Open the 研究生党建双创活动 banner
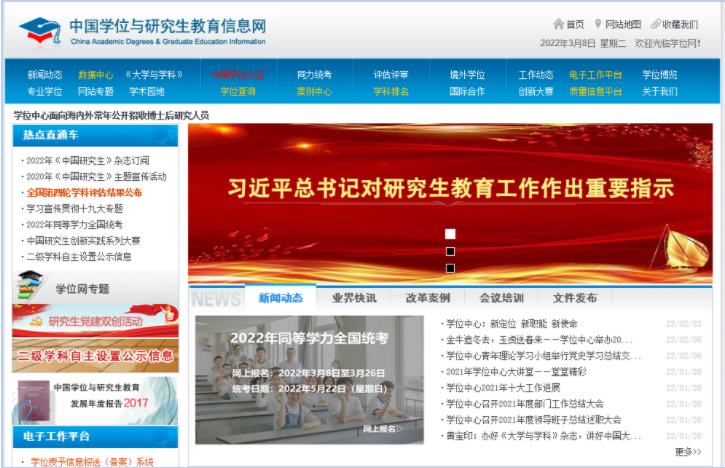Viewport: 725px width, 468px height. (x=96, y=321)
